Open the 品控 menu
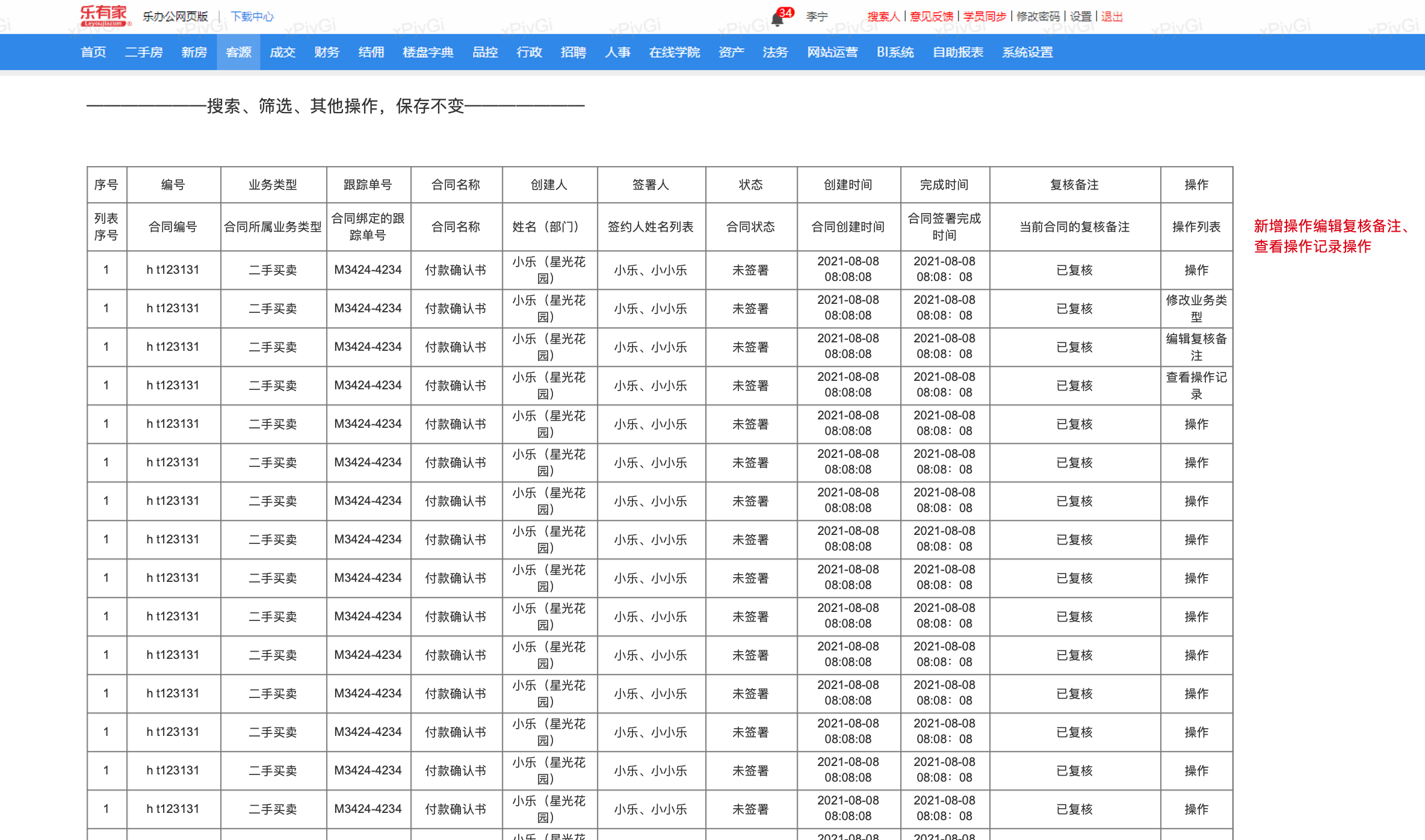The height and width of the screenshot is (840, 1425). [x=484, y=52]
